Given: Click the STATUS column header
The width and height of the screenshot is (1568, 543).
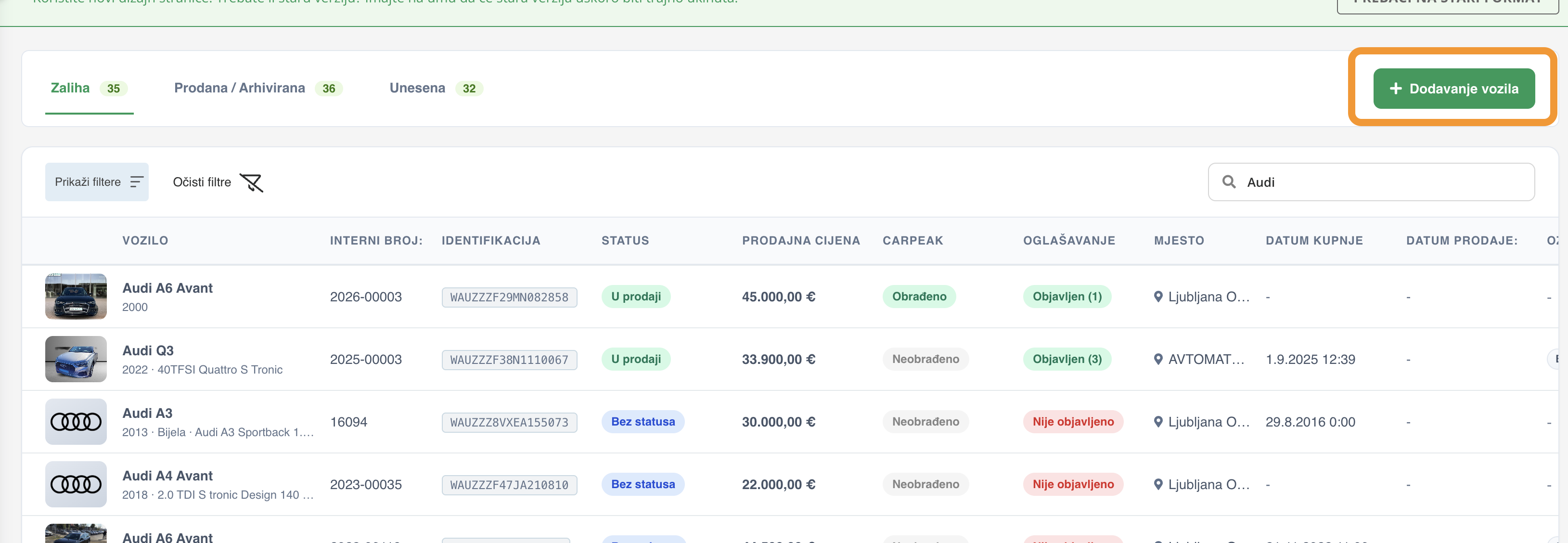Looking at the screenshot, I should (x=625, y=241).
